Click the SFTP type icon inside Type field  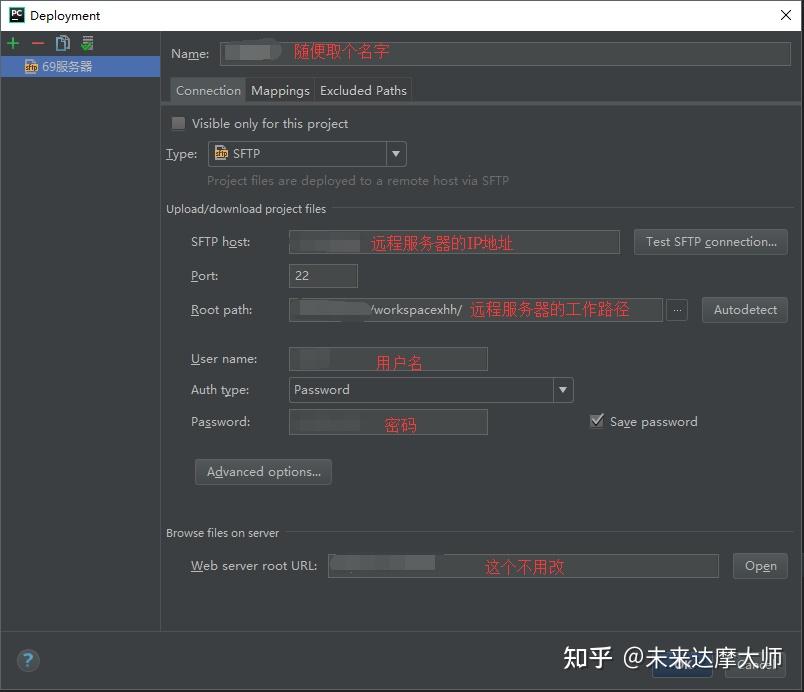tap(220, 154)
